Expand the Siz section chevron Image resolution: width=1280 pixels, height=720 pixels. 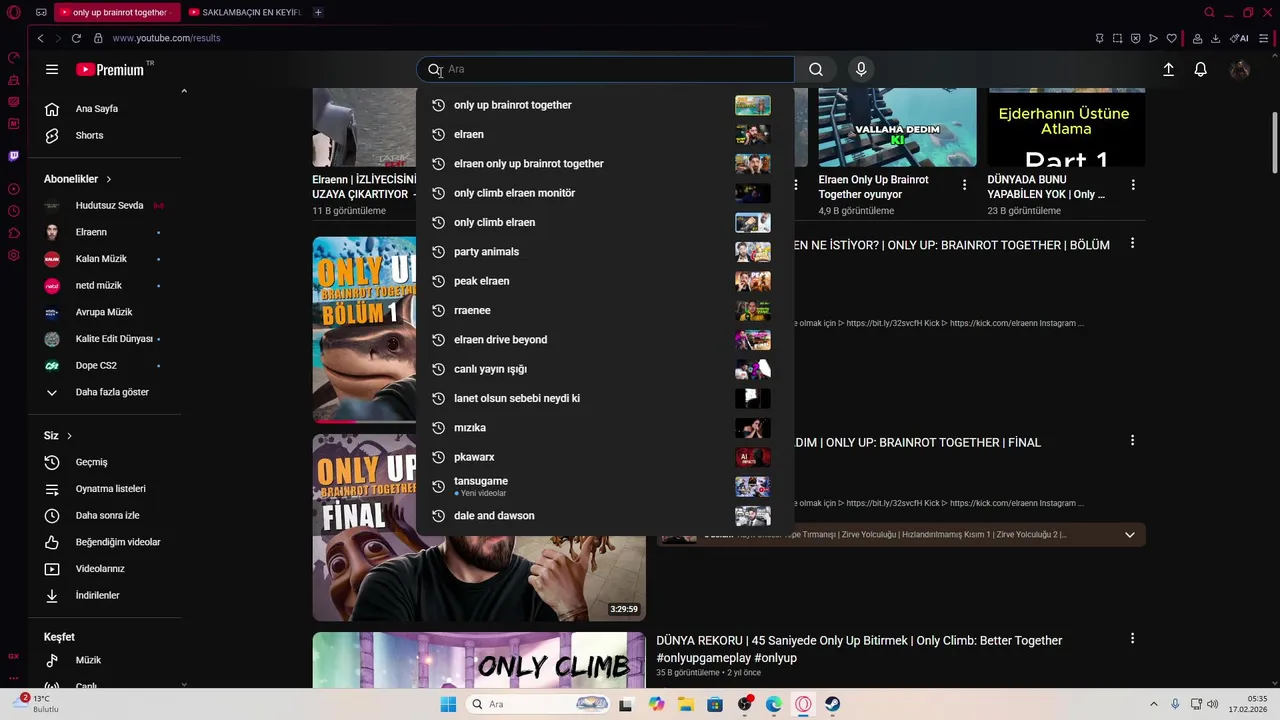[69, 436]
